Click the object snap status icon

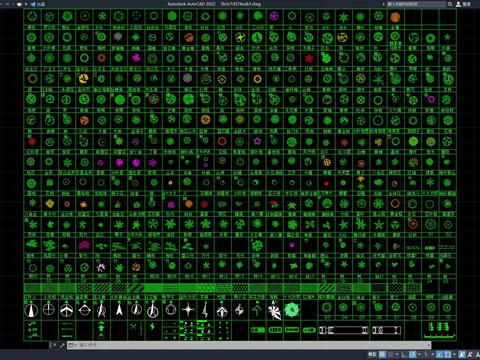(448, 354)
